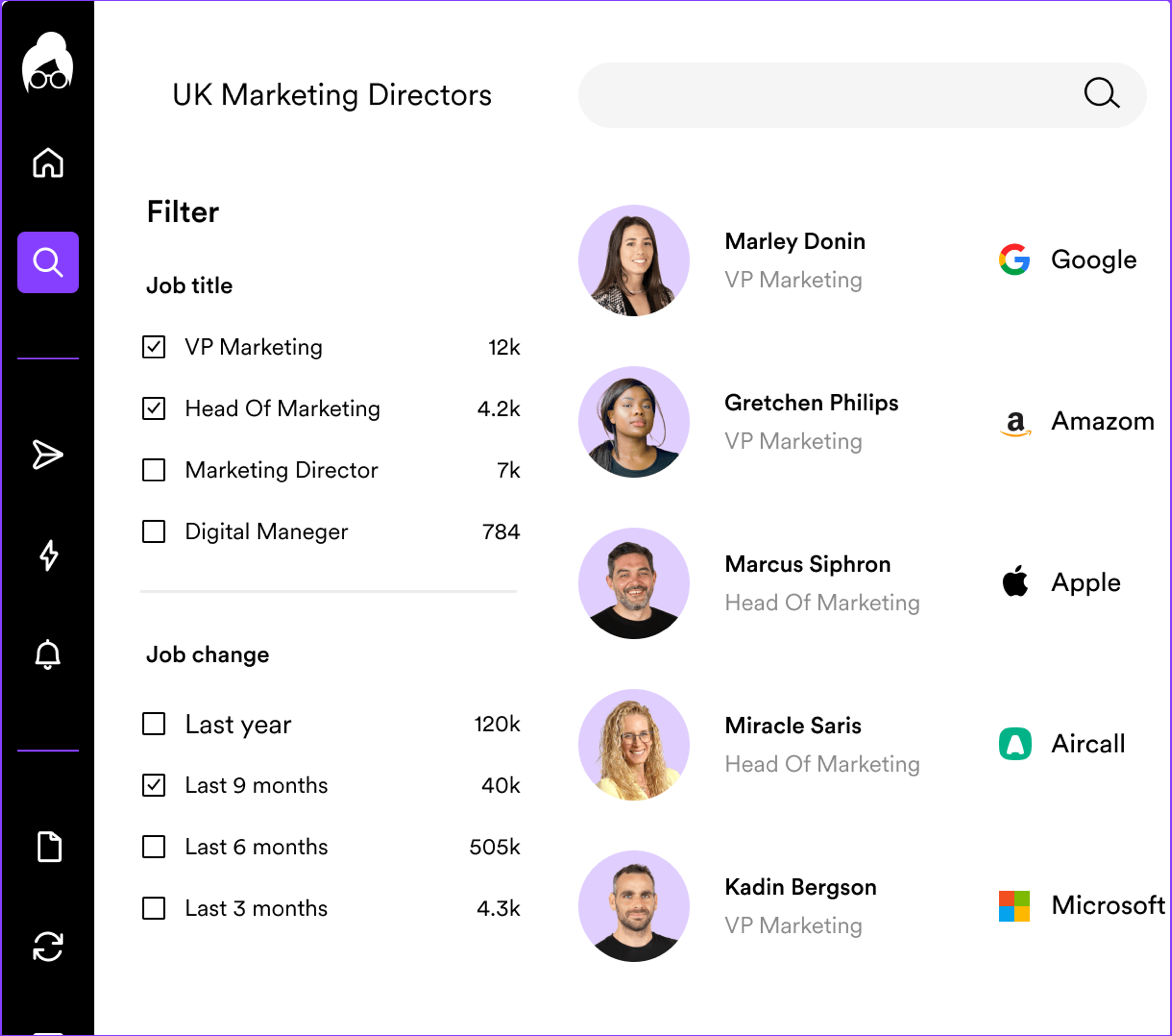Click the Amazom company name
1172x1036 pixels.
click(1103, 422)
